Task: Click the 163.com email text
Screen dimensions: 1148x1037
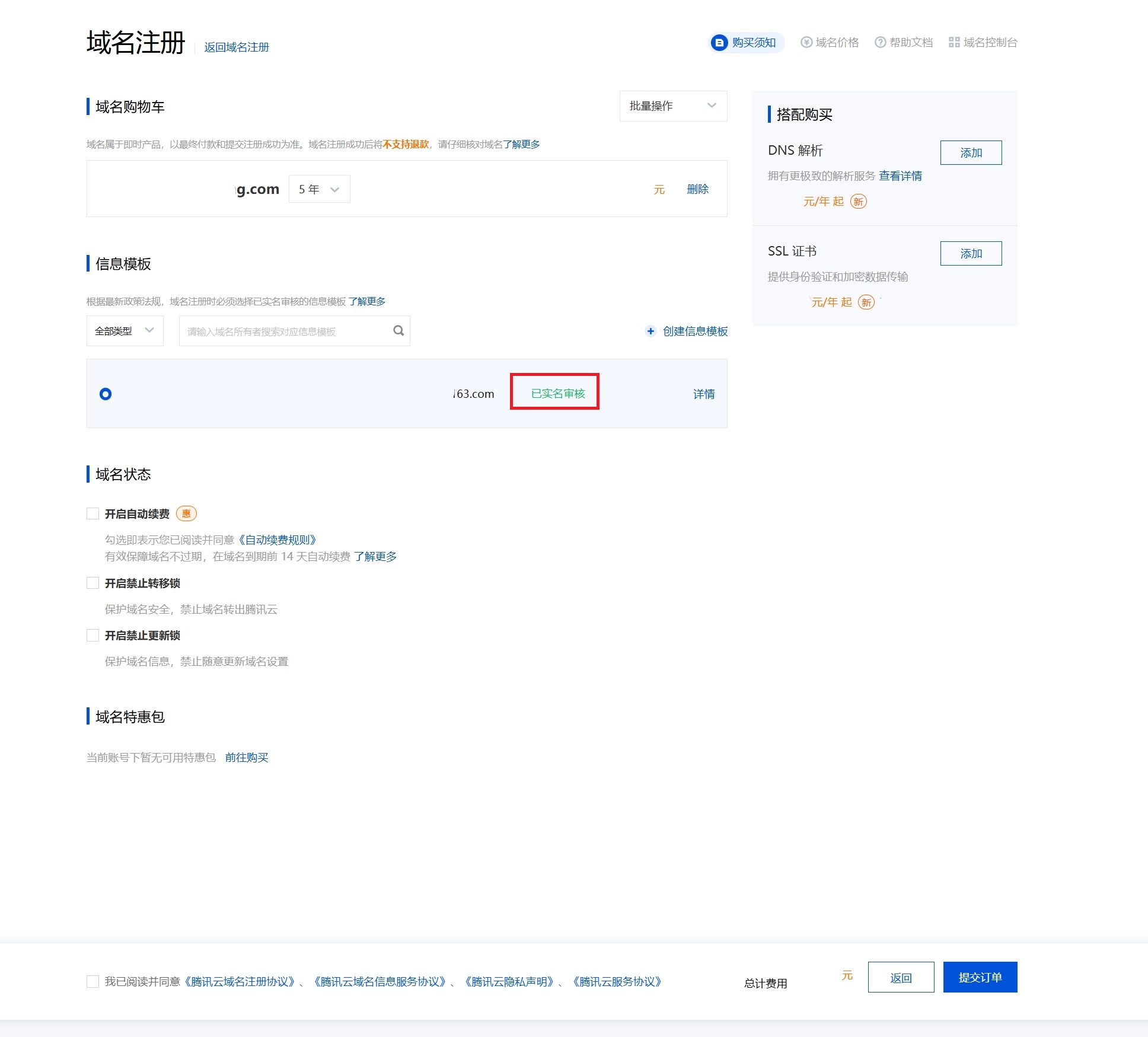Action: coord(473,394)
